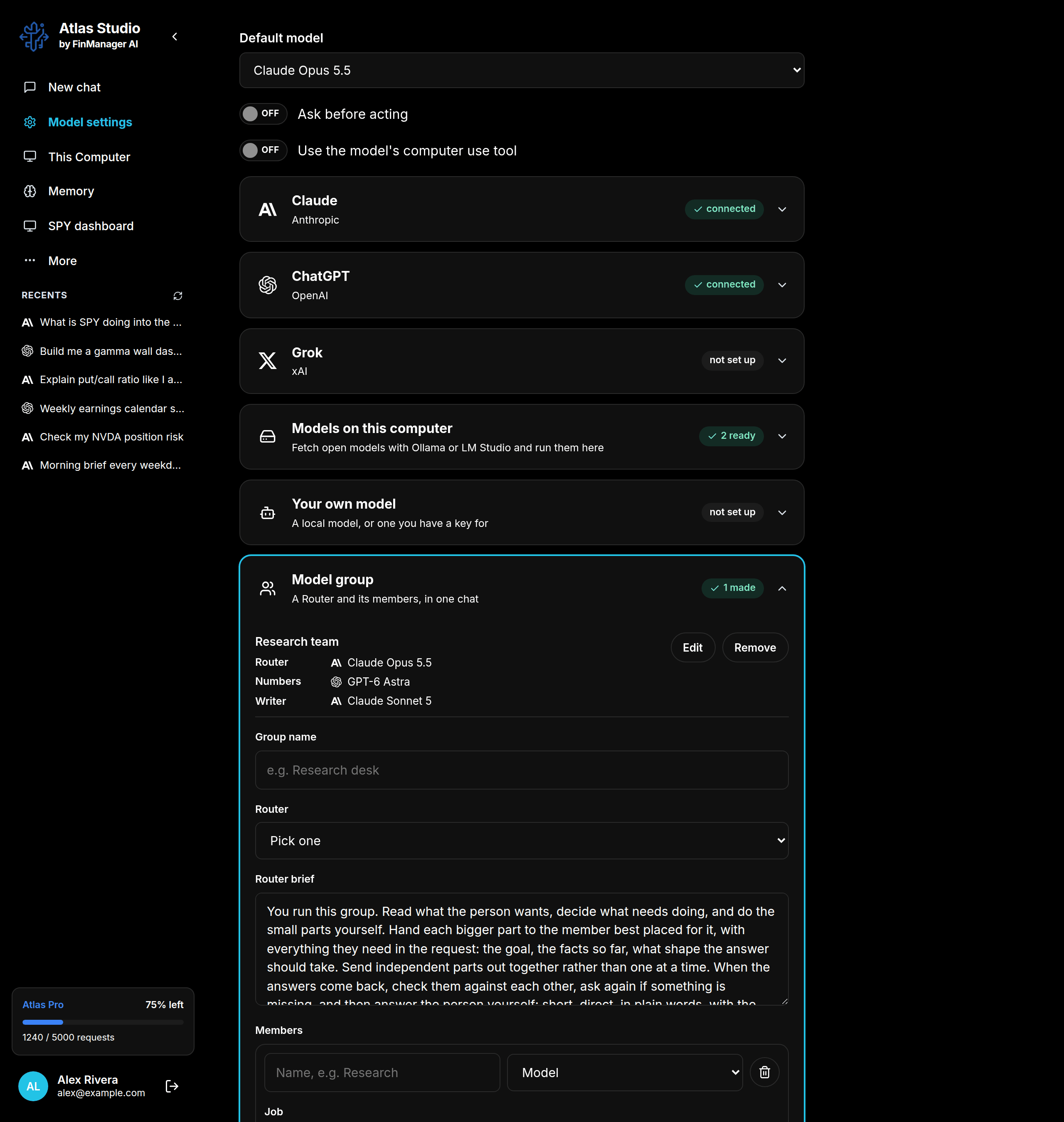This screenshot has width=1064, height=1122.
Task: Open SPY dashboard in sidebar
Action: 103,226
